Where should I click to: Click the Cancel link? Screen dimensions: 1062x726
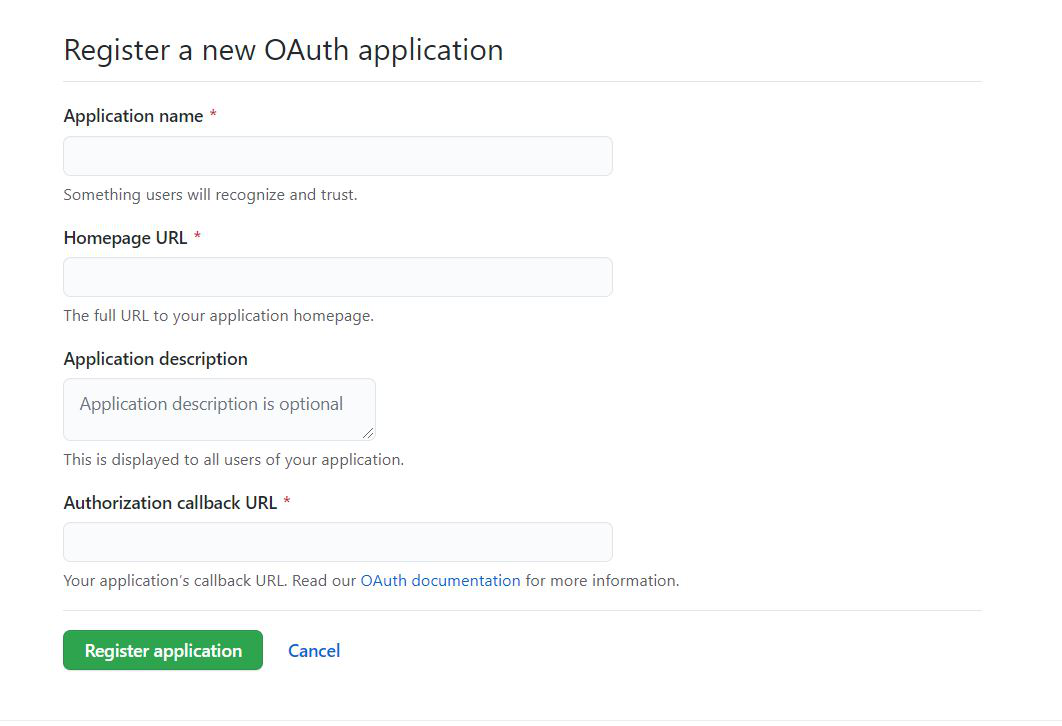(314, 651)
